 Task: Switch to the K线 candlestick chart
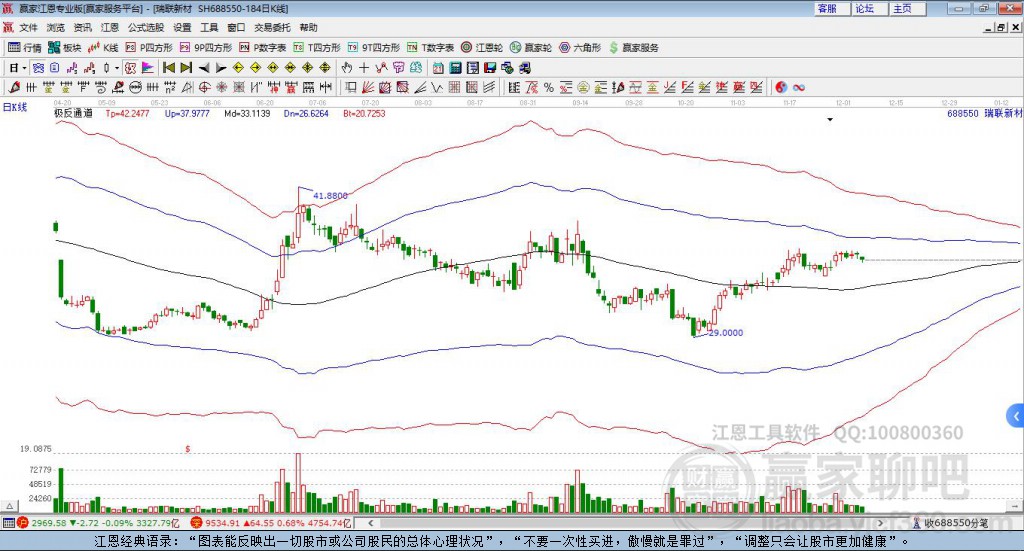tap(103, 48)
